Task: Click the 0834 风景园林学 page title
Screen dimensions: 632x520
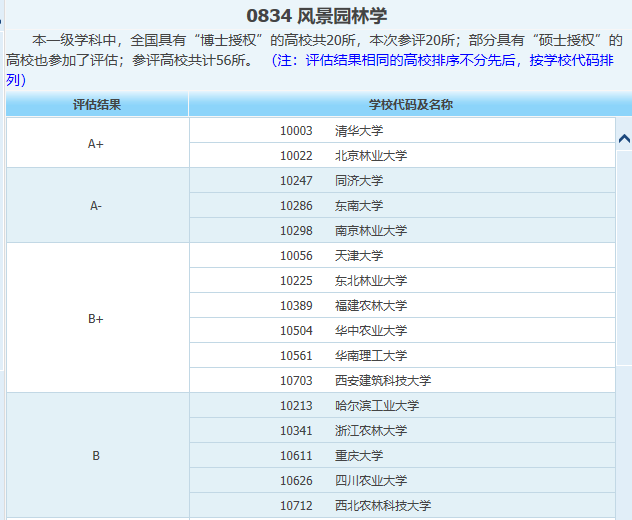Action: coord(316,16)
